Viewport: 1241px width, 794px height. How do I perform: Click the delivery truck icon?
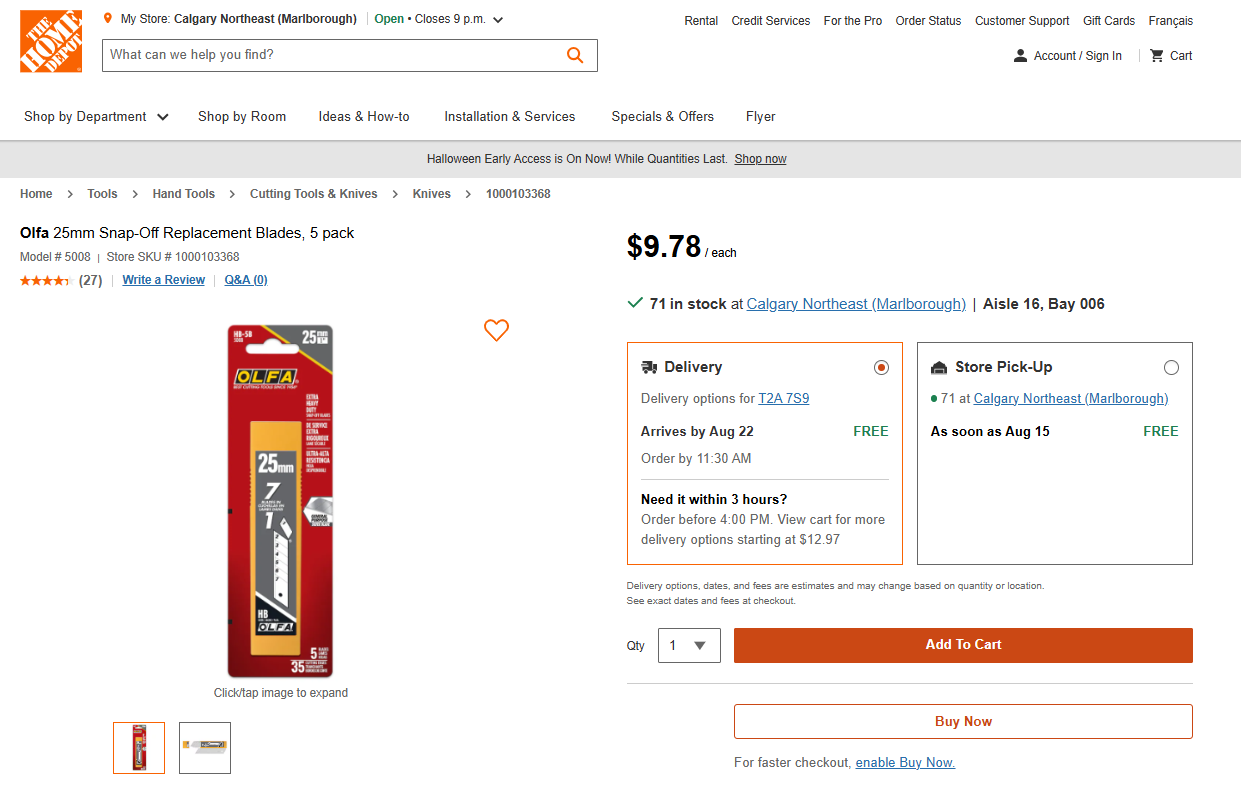(649, 367)
